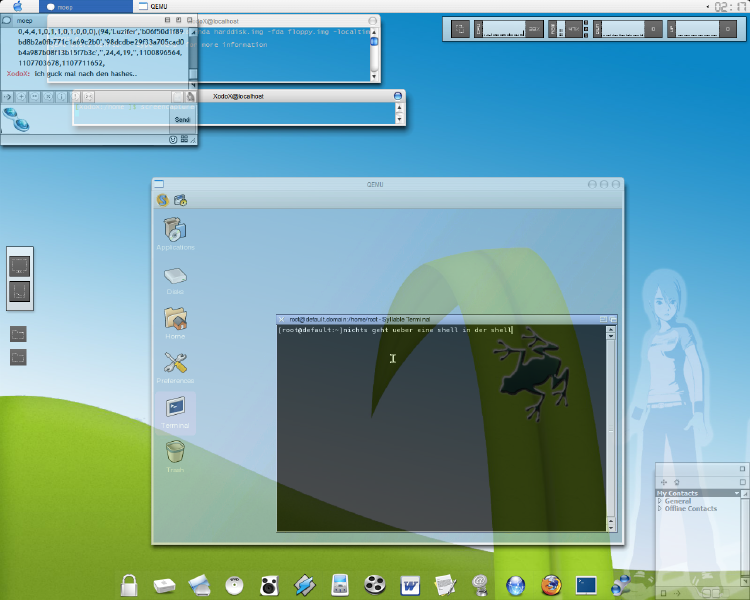Screen dimensions: 750x600
Task: Select the lower pager box on left panel
Action: coord(20,291)
